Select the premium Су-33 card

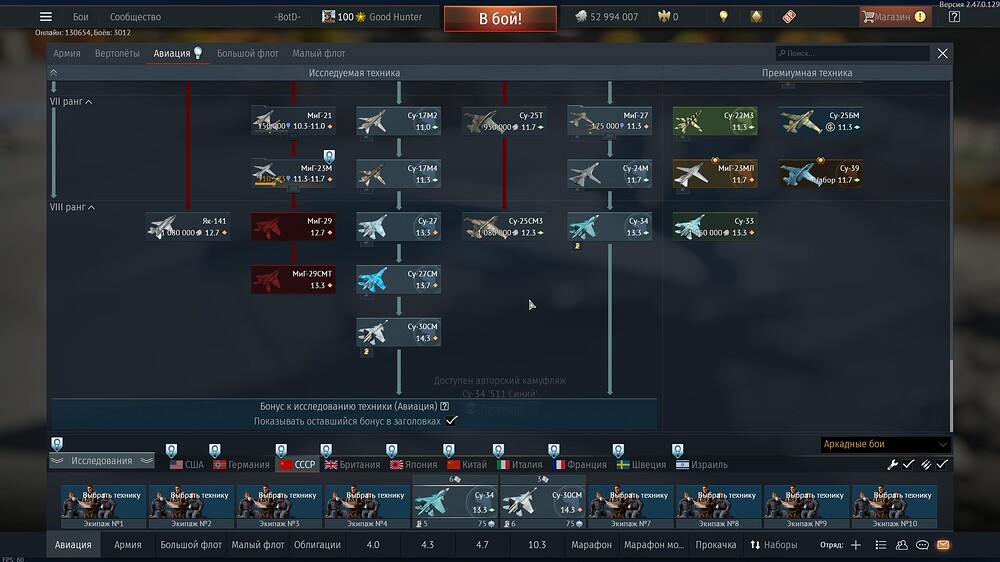715,226
